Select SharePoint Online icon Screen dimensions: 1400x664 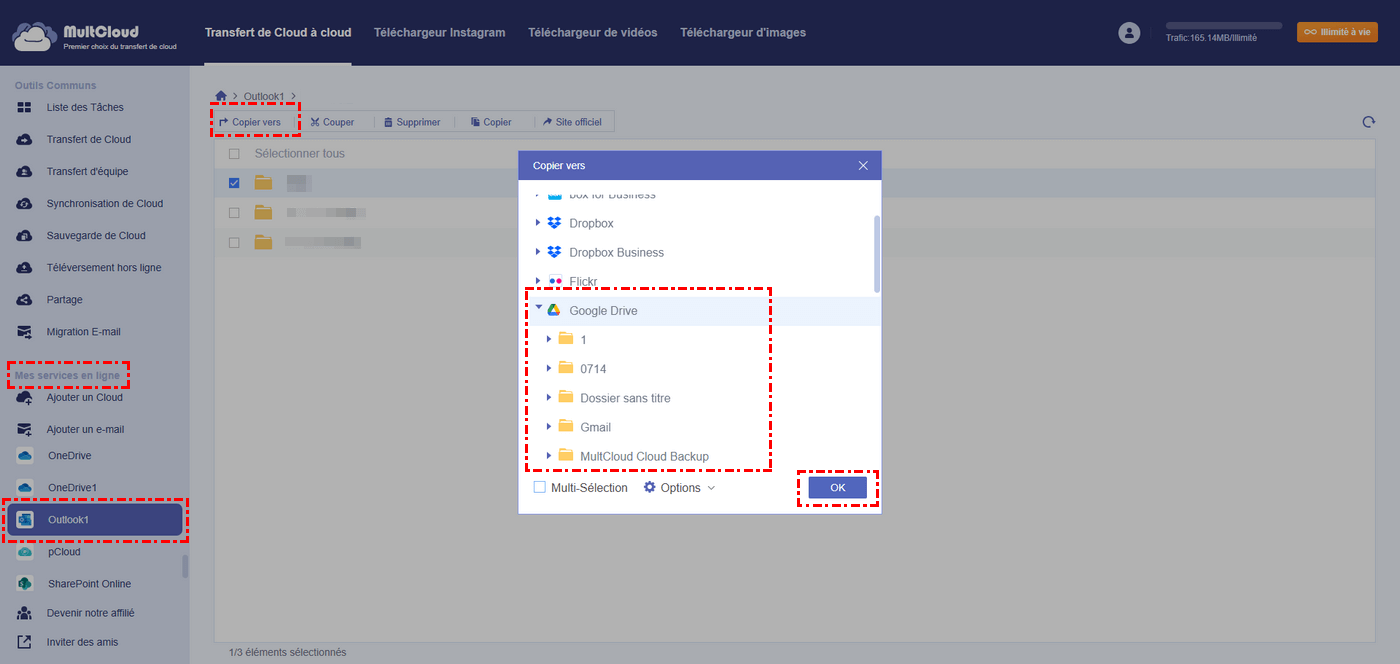click(x=25, y=583)
